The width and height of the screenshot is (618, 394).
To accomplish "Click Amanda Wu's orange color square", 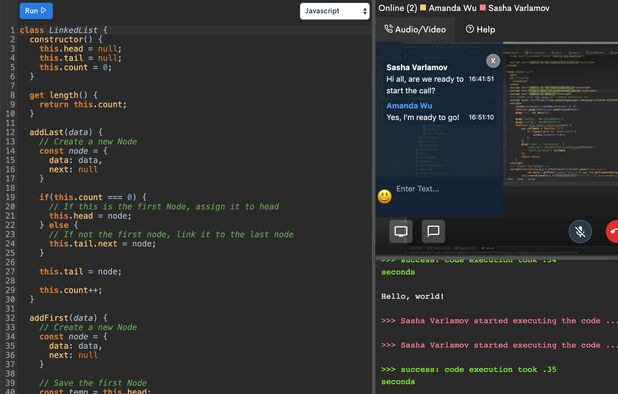I will [423, 7].
